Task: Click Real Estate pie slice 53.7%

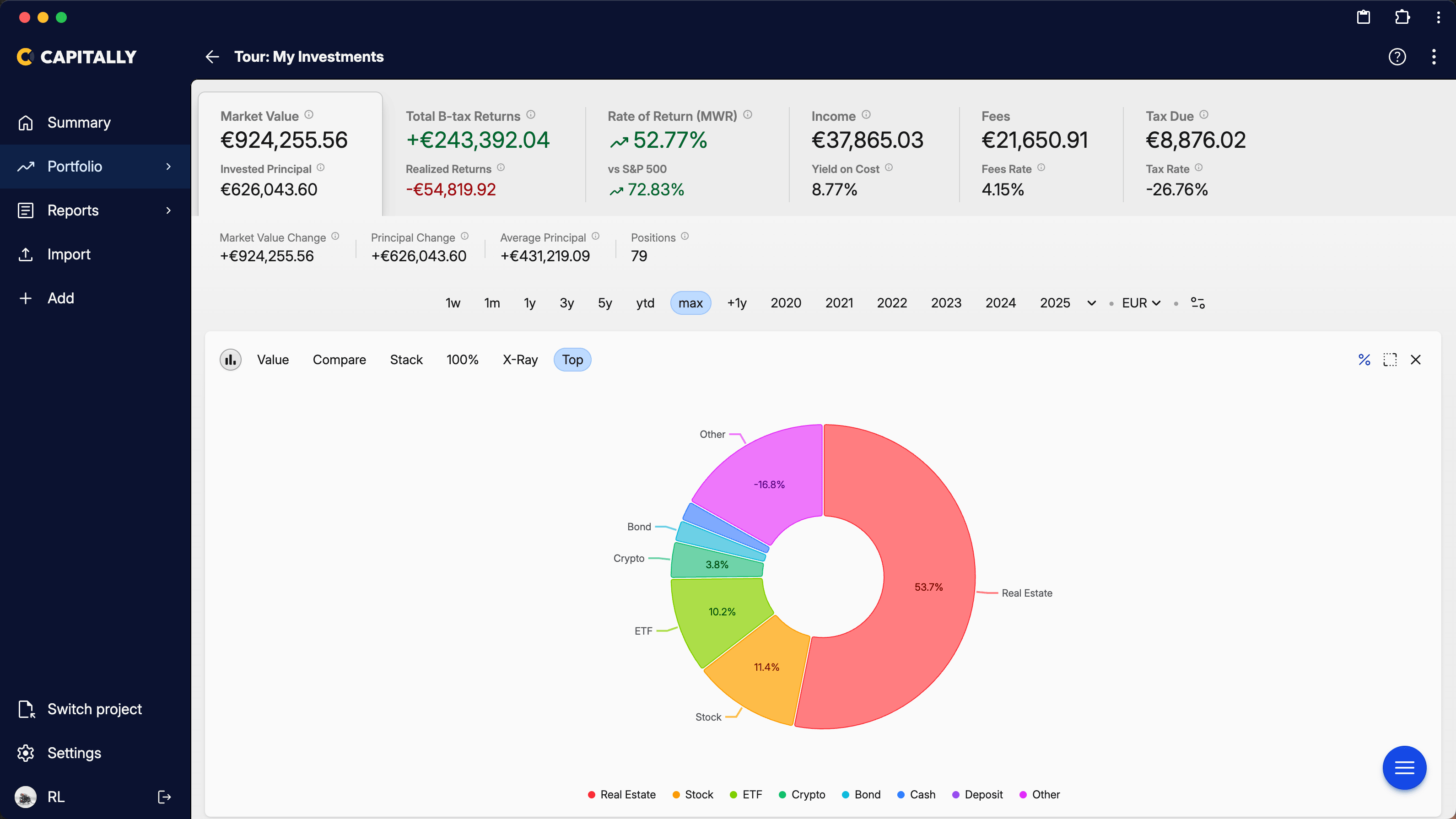Action: 929,587
